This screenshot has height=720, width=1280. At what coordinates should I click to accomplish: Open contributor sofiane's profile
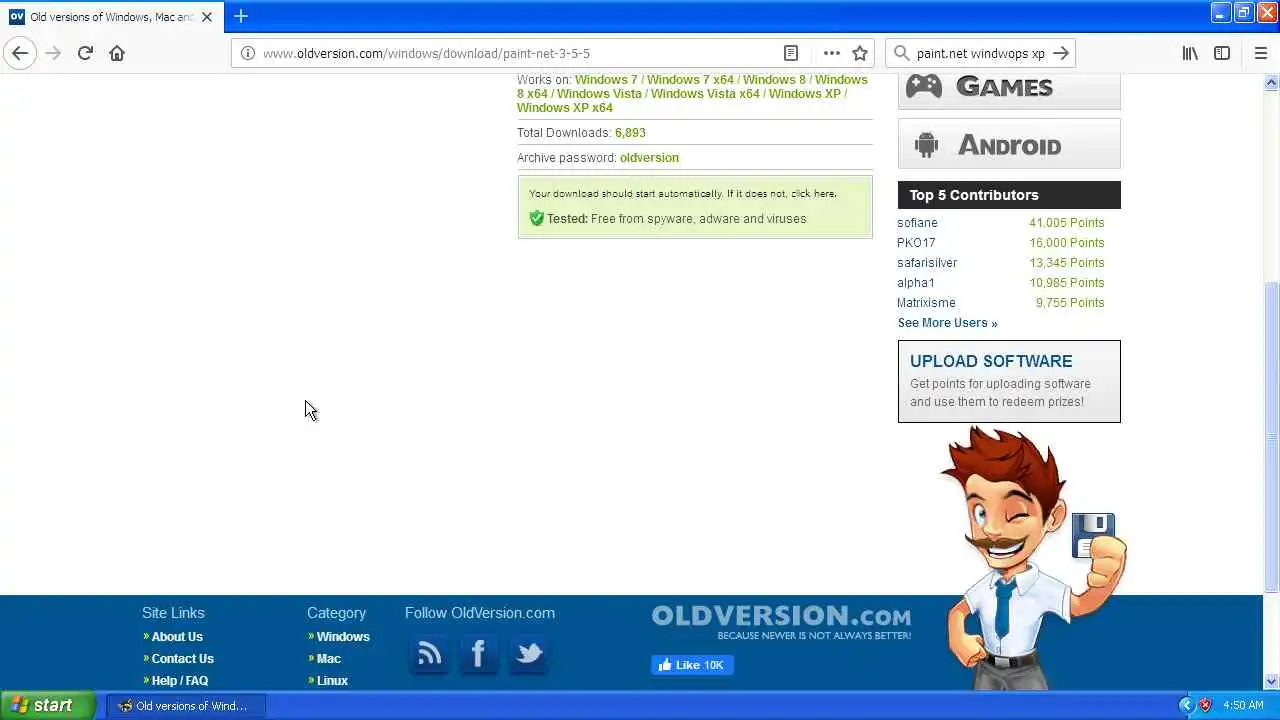pyautogui.click(x=917, y=223)
